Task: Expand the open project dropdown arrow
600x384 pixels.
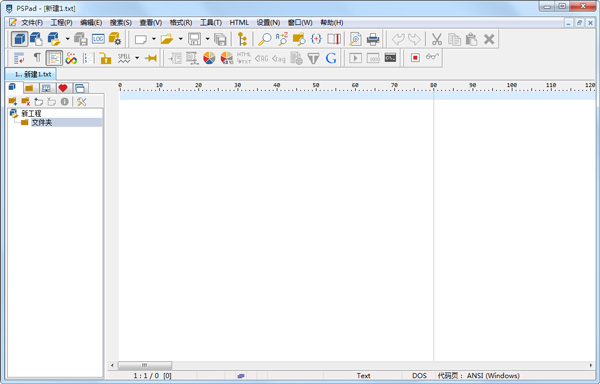Action: coord(67,39)
